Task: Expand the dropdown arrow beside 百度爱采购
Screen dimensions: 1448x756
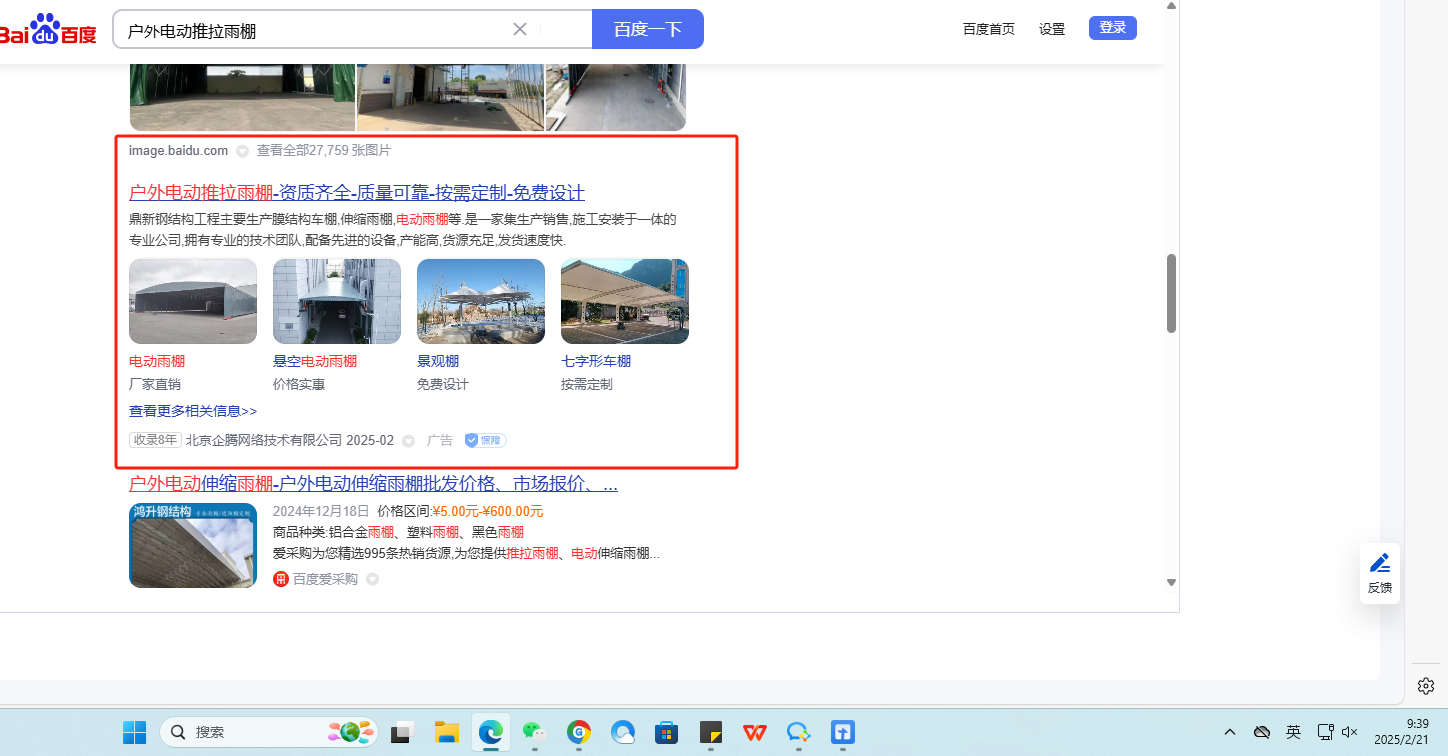Action: 372,579
